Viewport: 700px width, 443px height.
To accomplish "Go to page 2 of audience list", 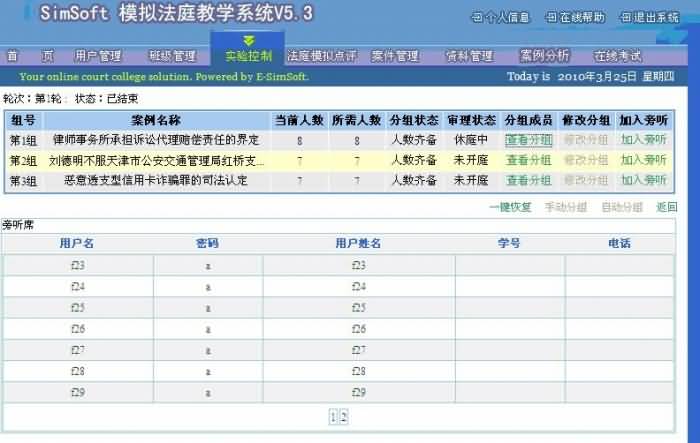I will [x=342, y=418].
